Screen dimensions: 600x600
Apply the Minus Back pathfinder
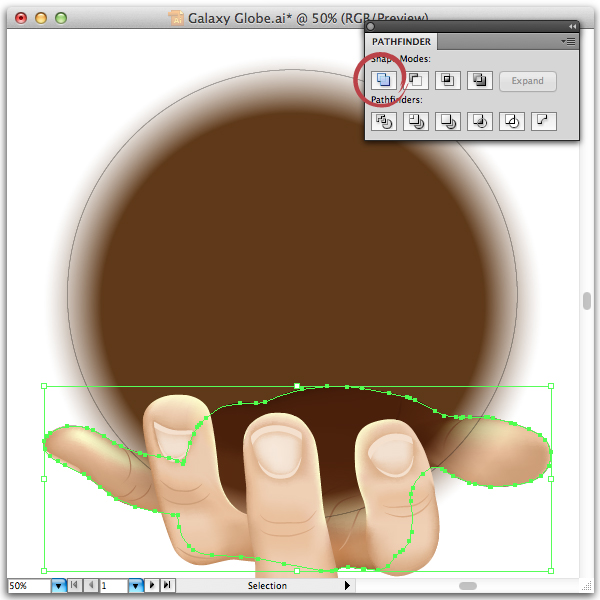click(543, 121)
